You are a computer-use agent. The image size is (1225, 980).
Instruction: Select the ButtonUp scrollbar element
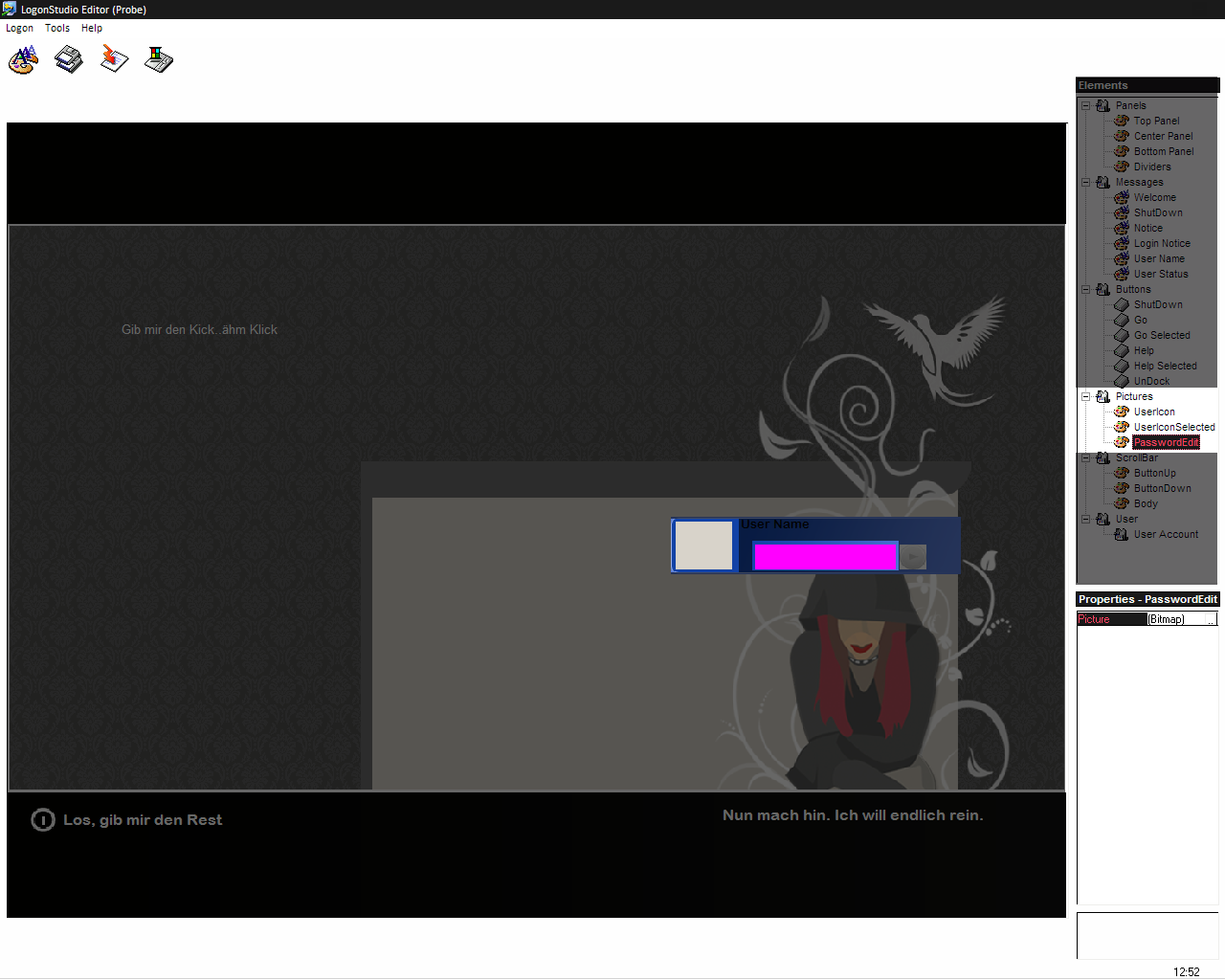1155,473
